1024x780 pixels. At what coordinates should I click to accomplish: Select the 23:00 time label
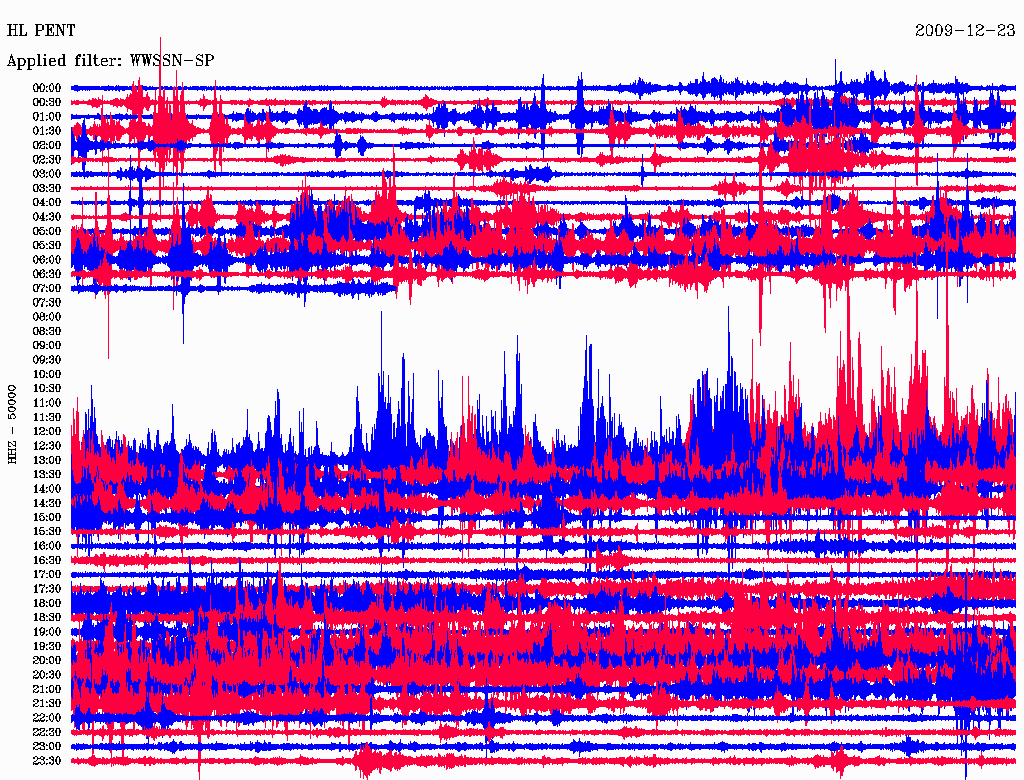tap(47, 746)
